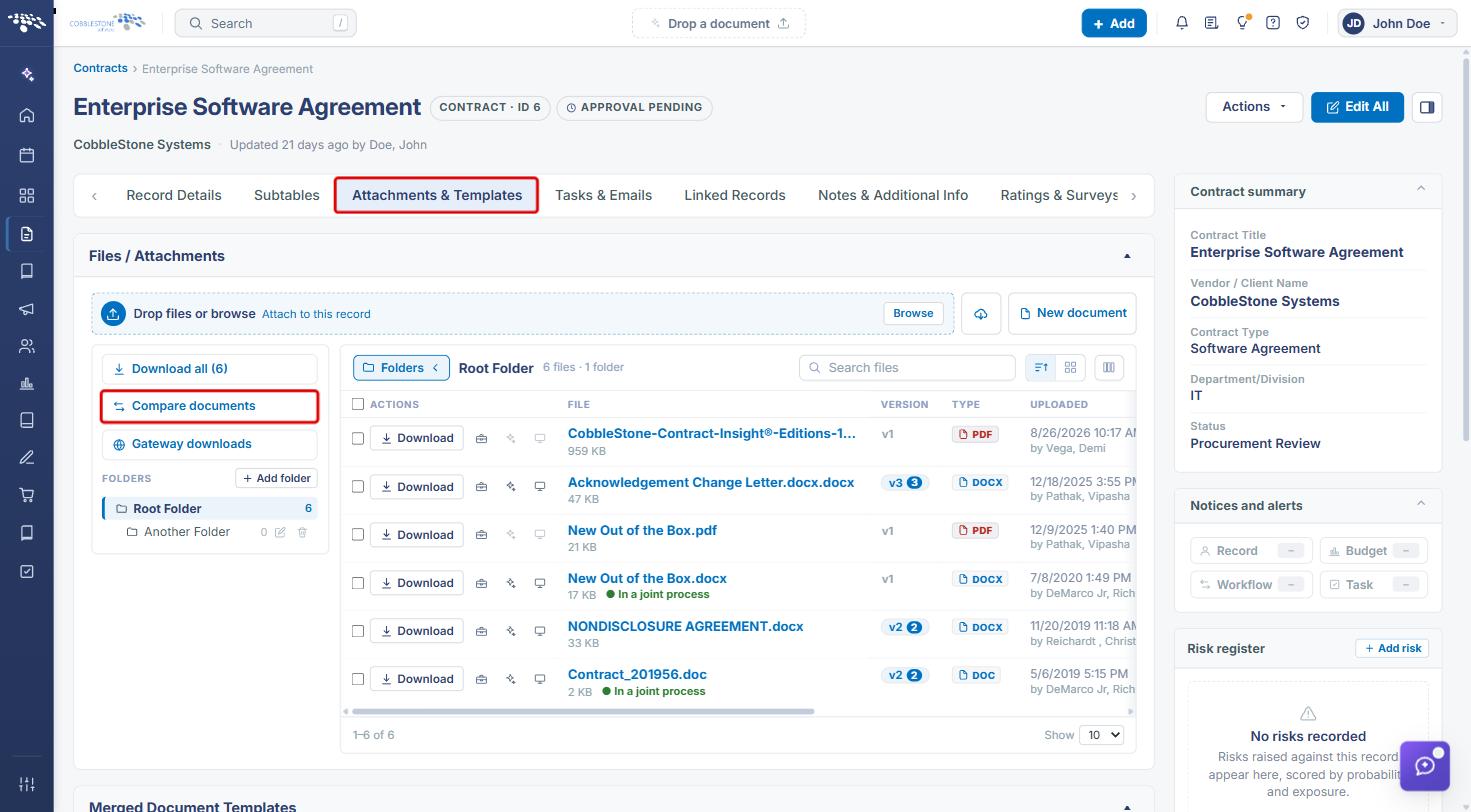
Task: Click briefcase icon for Acknowledgement Change Letter row
Action: point(481,487)
